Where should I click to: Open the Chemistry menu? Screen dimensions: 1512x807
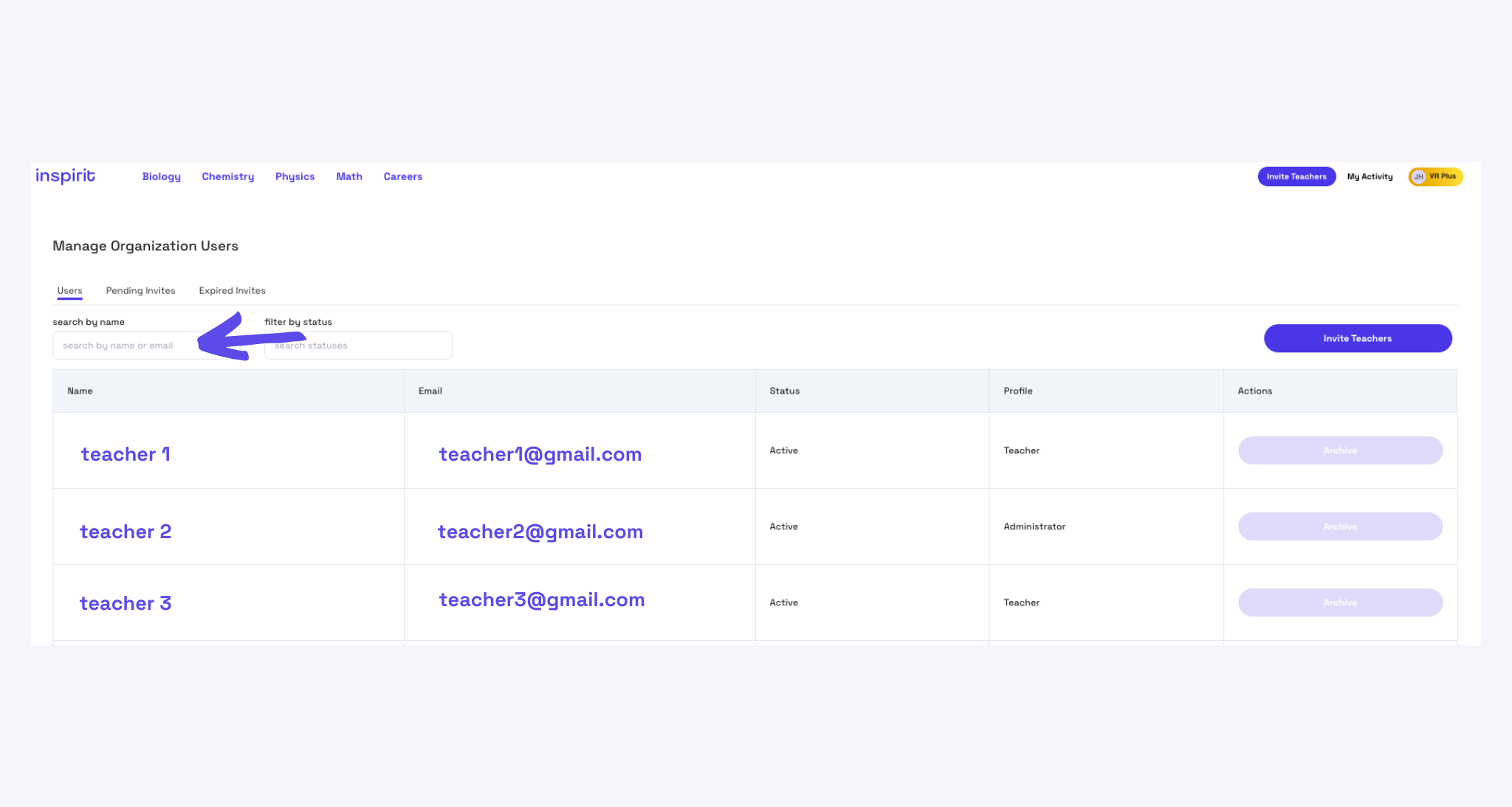click(x=228, y=176)
